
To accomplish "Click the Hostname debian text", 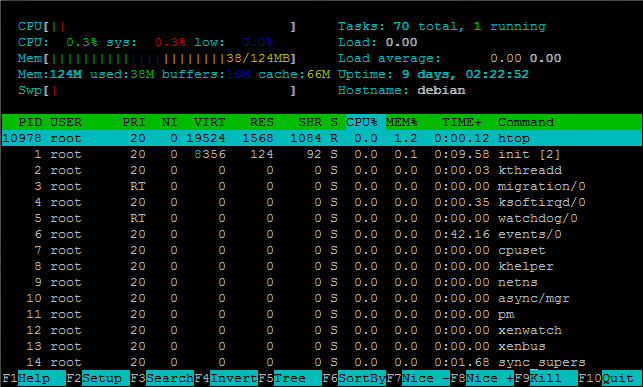I will [x=402, y=90].
